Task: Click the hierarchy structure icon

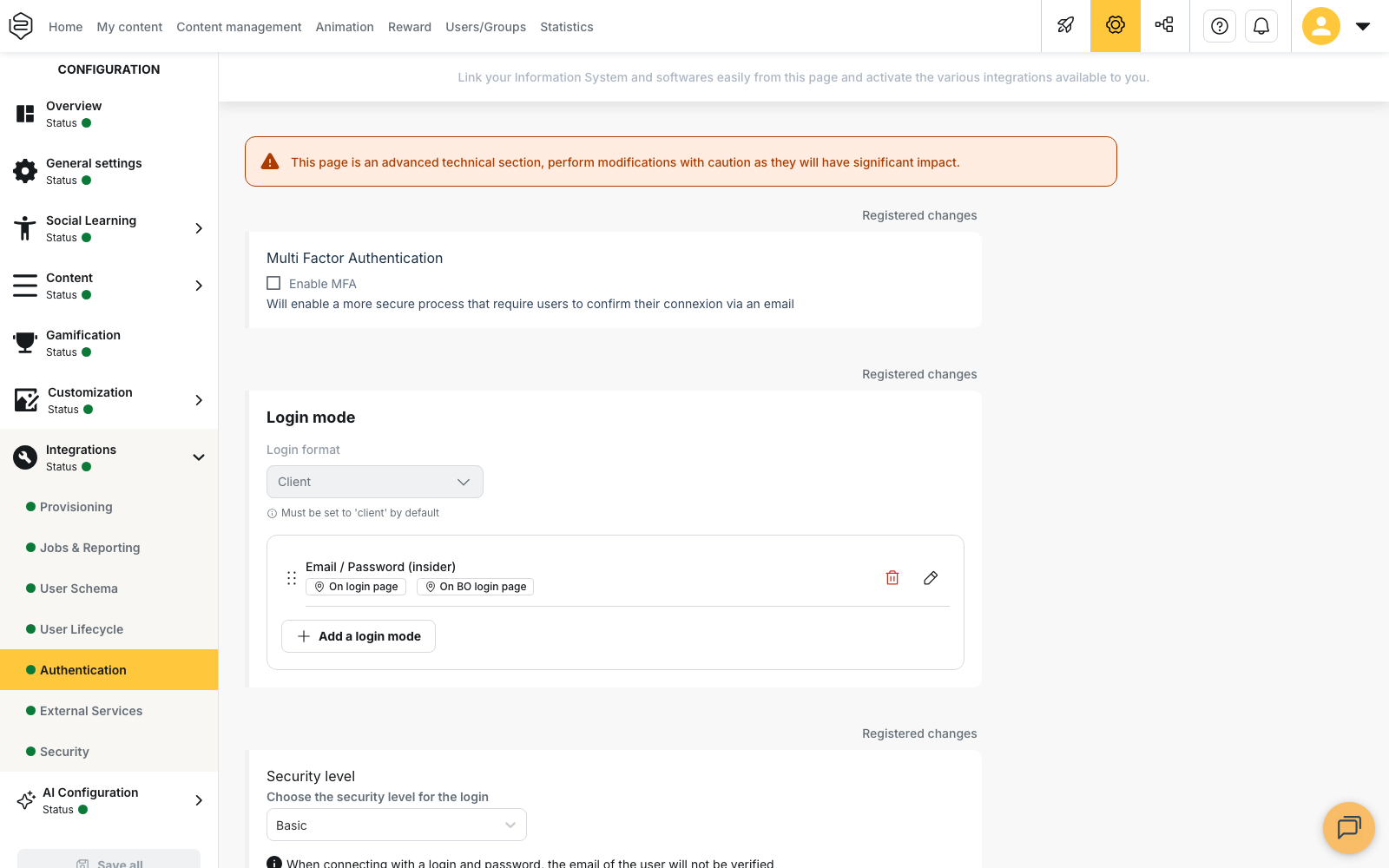Action: (1164, 25)
